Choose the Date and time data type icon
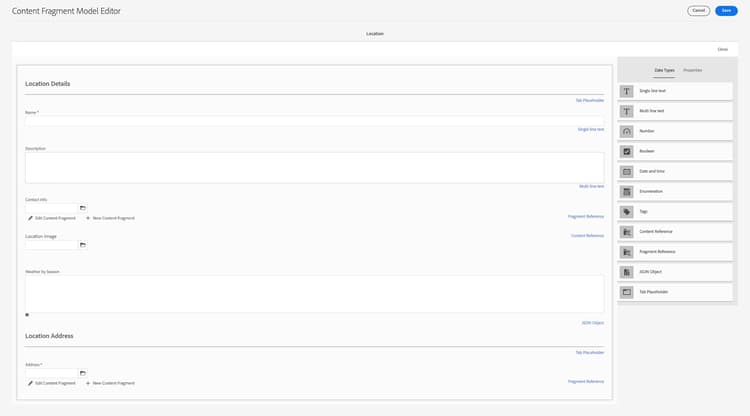The width and height of the screenshot is (750, 416). (x=626, y=171)
